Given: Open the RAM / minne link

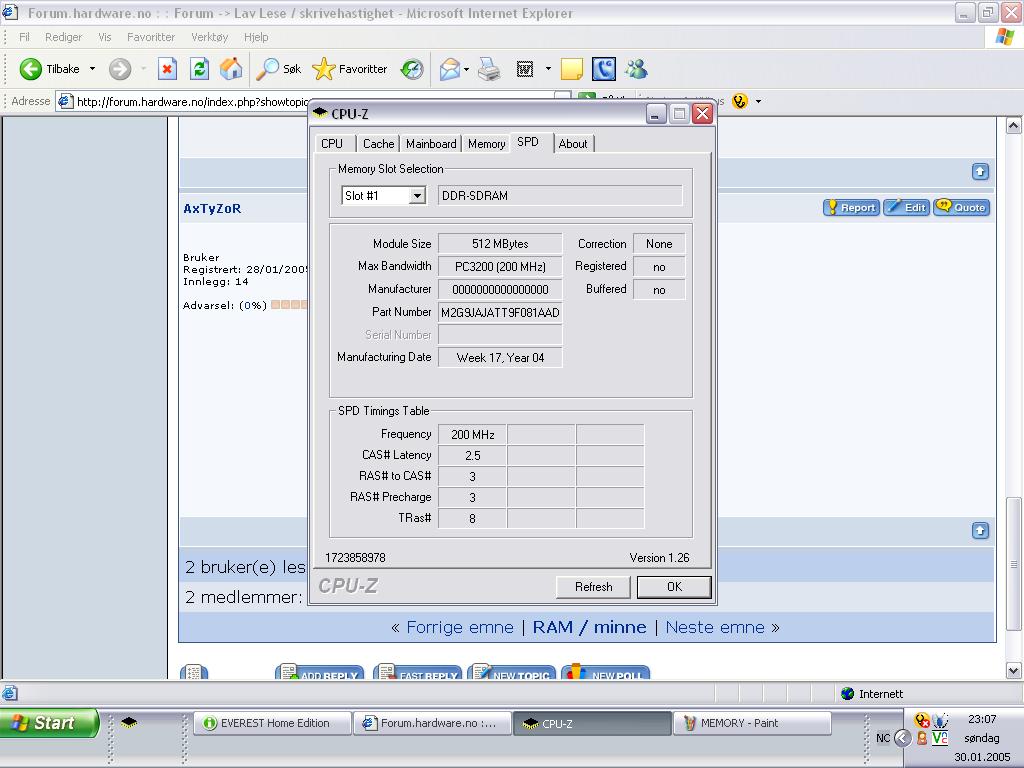Looking at the screenshot, I should click(589, 628).
